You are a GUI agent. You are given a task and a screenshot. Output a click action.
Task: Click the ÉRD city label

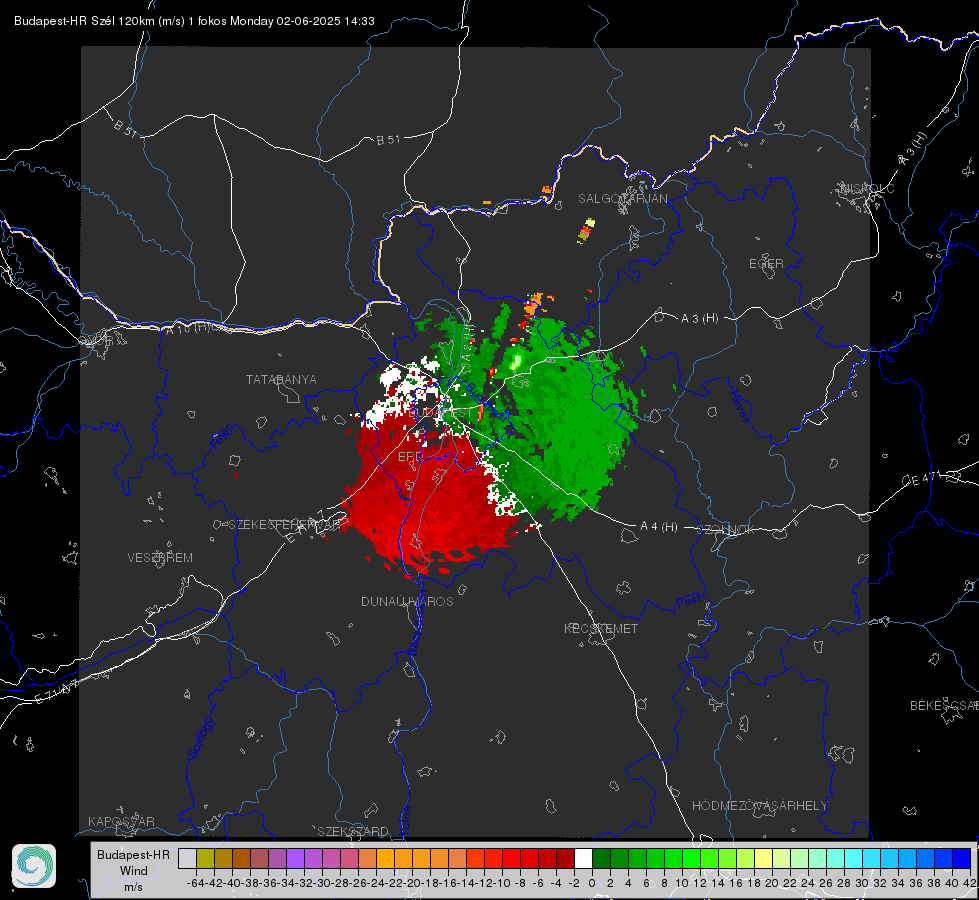click(410, 457)
